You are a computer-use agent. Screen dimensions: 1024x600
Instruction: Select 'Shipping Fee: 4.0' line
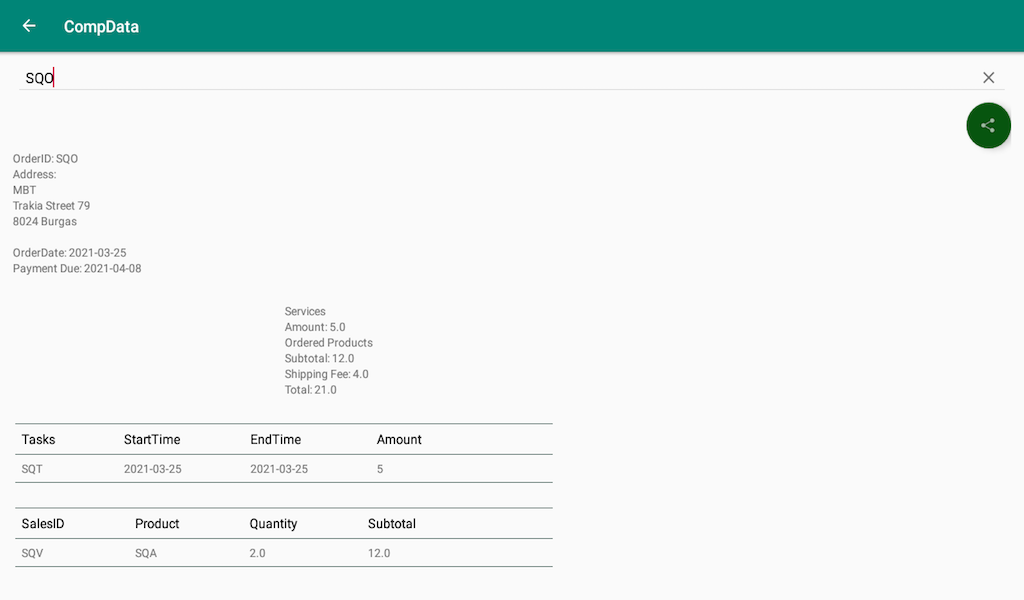(x=327, y=374)
